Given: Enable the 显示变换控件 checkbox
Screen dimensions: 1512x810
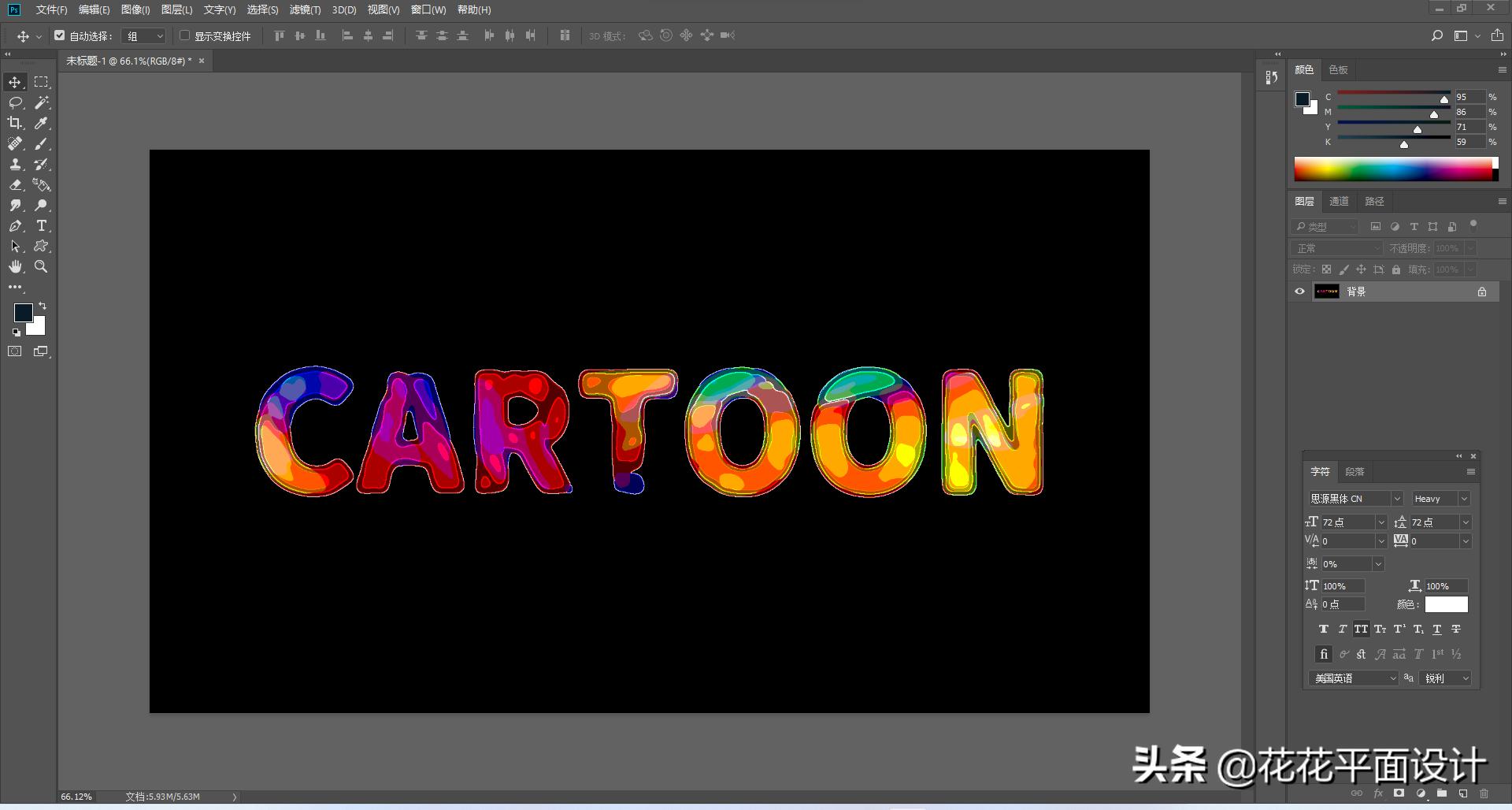Looking at the screenshot, I should [x=185, y=35].
